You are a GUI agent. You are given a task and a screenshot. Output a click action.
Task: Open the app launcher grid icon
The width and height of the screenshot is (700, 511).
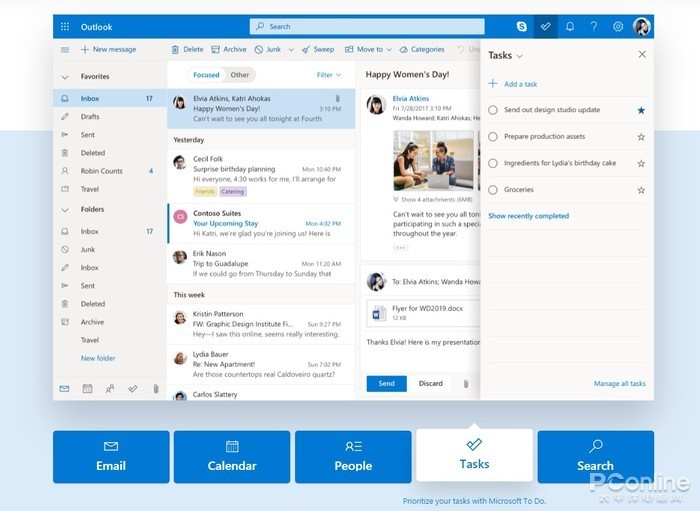pyautogui.click(x=65, y=26)
